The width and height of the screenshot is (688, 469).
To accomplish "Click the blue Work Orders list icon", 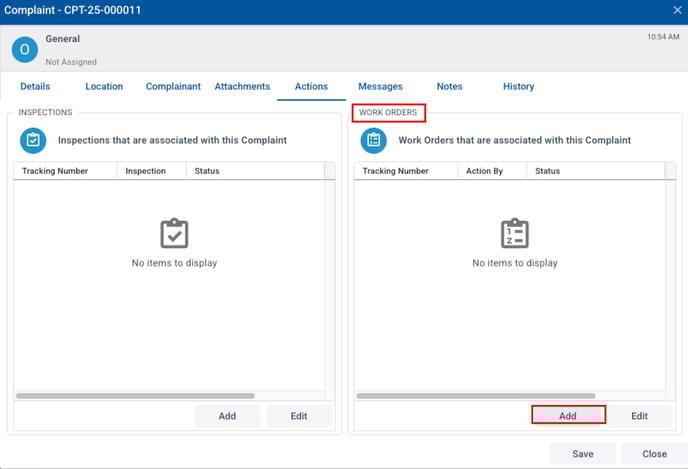I will click(374, 141).
